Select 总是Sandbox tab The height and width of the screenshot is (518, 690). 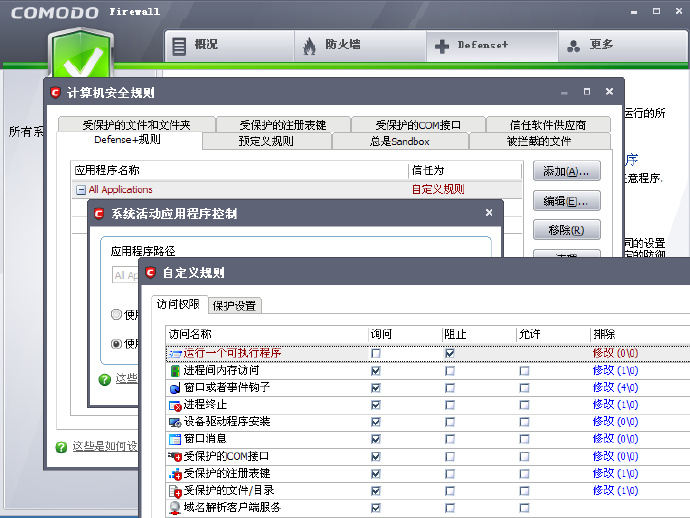pos(400,141)
